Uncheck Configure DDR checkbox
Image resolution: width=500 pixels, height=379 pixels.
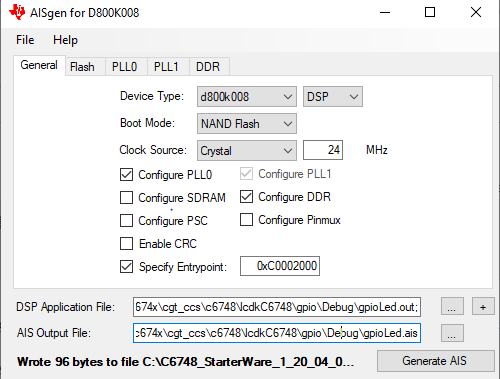click(x=246, y=197)
